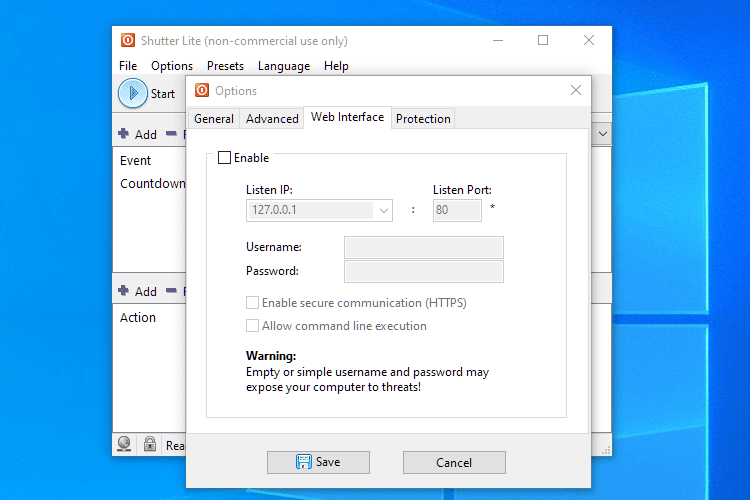This screenshot has height=500, width=750.
Task: Expand the dropdown arrow behind Options dialog
Action: 603,134
